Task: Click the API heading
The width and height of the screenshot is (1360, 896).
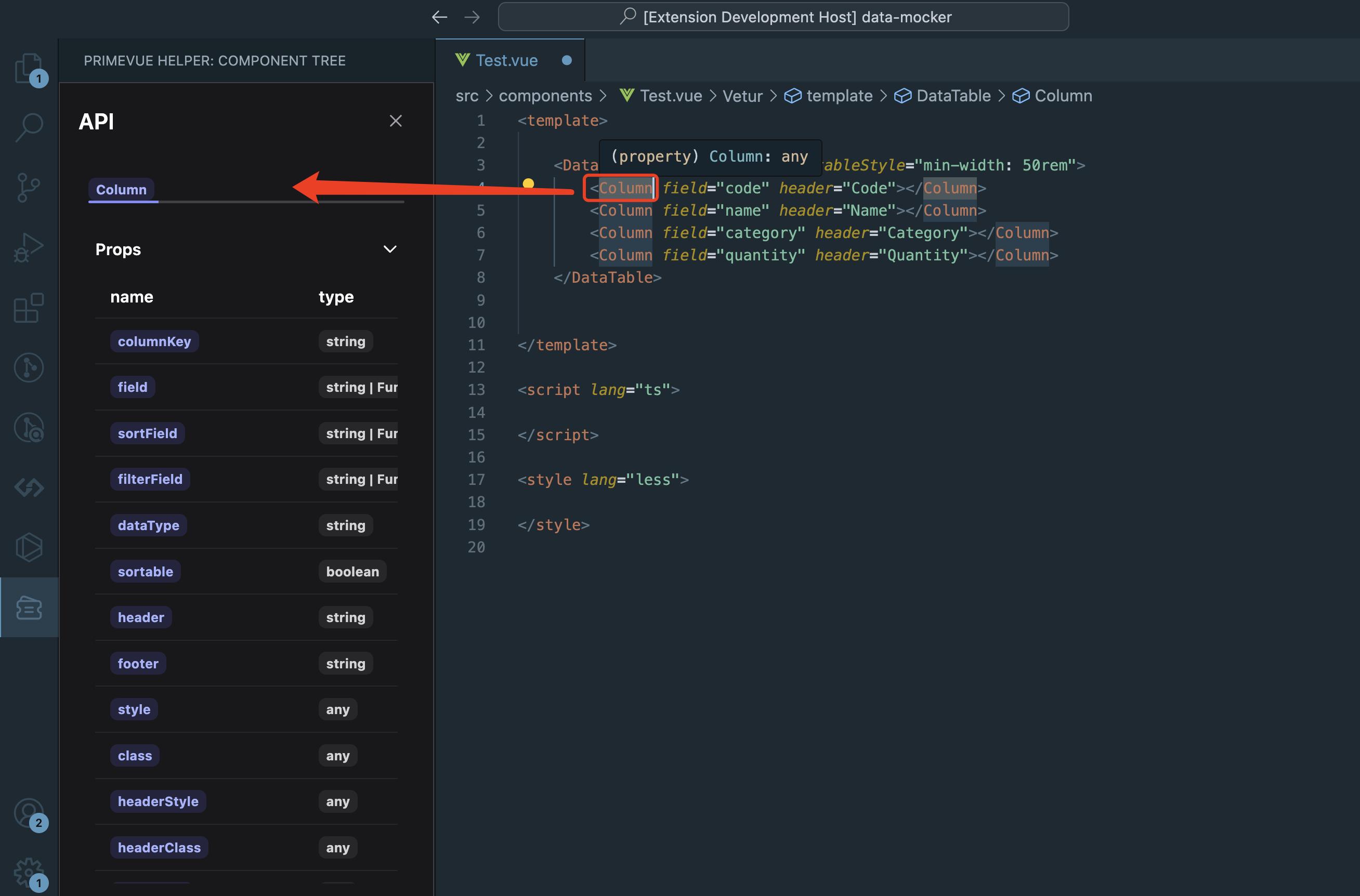Action: tap(96, 121)
